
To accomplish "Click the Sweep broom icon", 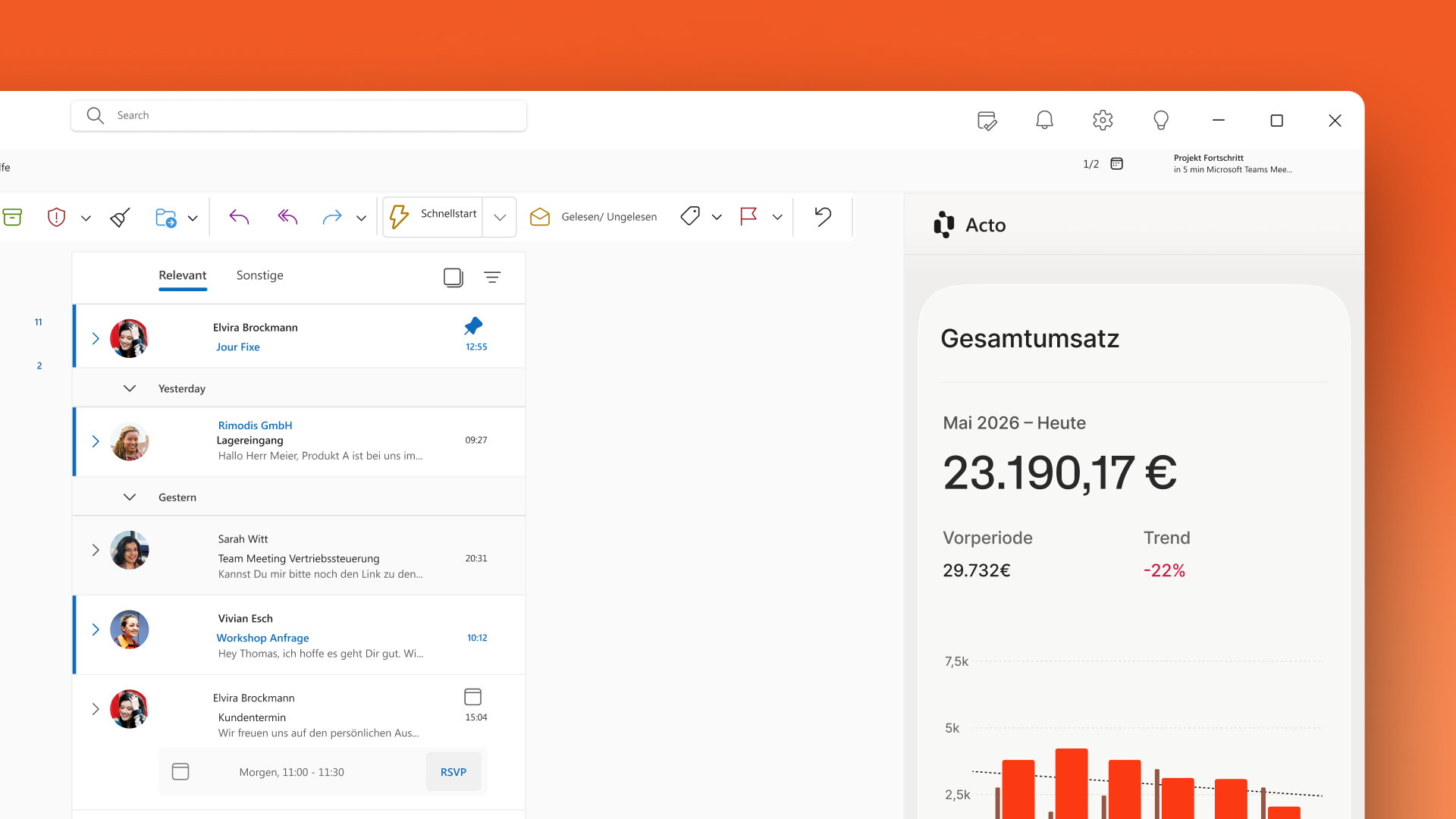I will point(120,218).
